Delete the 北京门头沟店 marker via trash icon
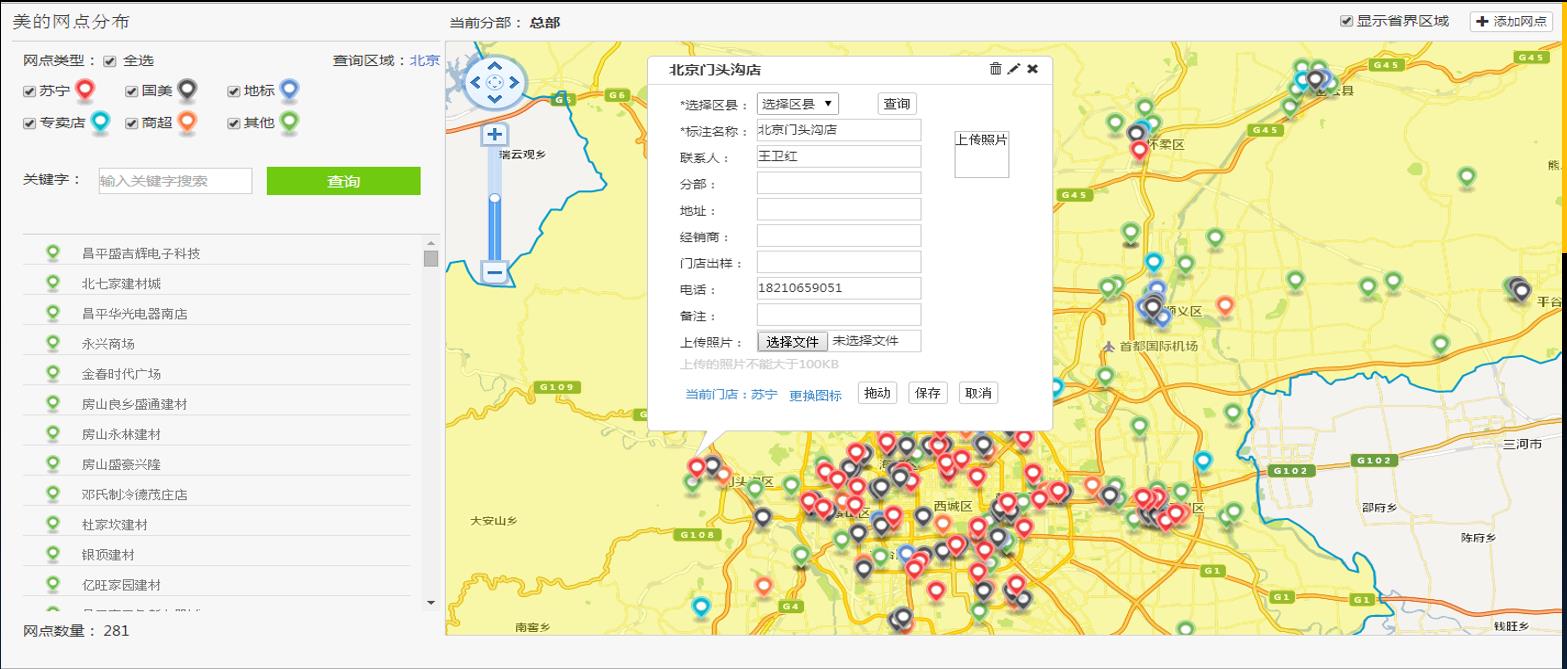The height and width of the screenshot is (669, 1567). (995, 69)
